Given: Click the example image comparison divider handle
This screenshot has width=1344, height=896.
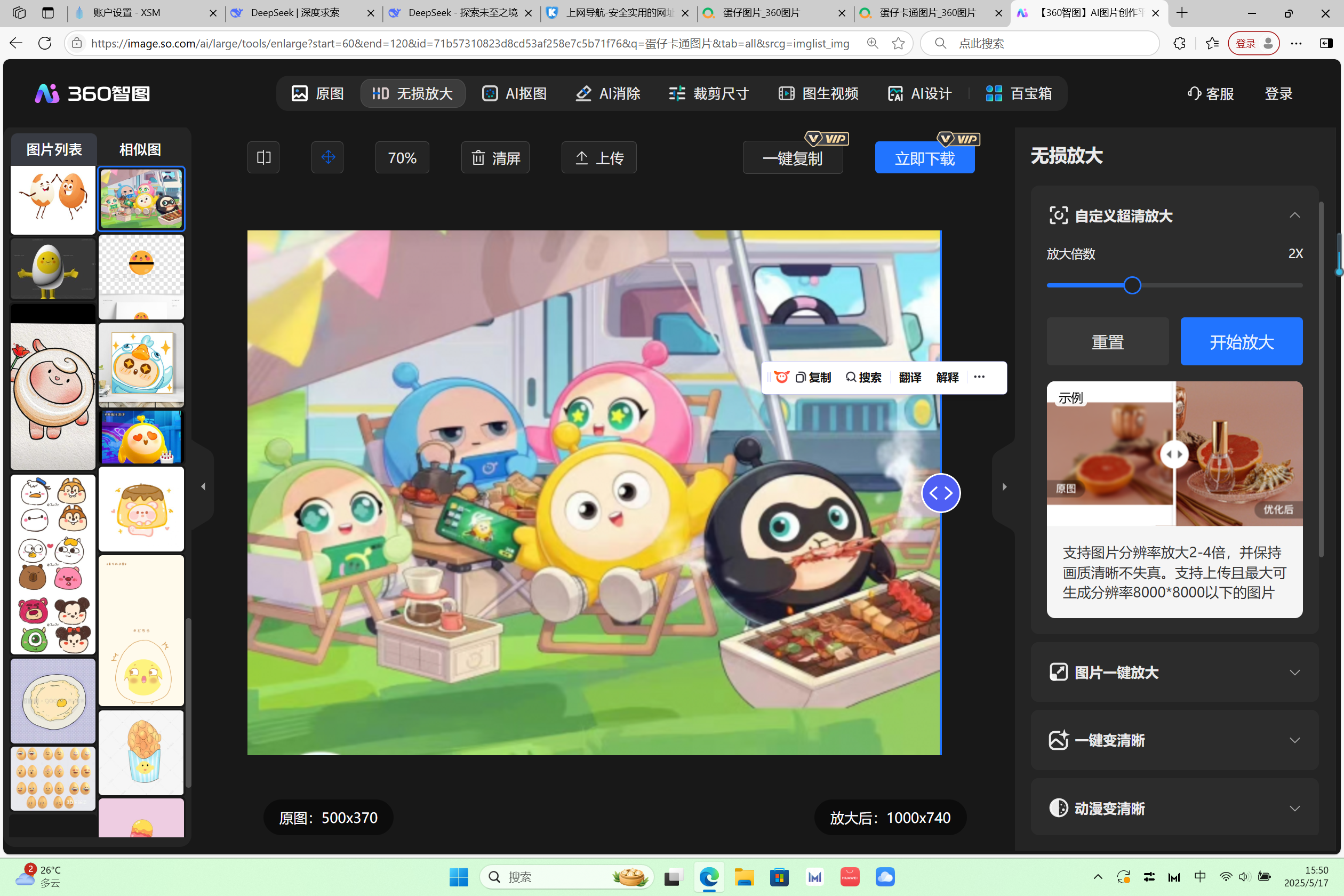Looking at the screenshot, I should pyautogui.click(x=1174, y=454).
